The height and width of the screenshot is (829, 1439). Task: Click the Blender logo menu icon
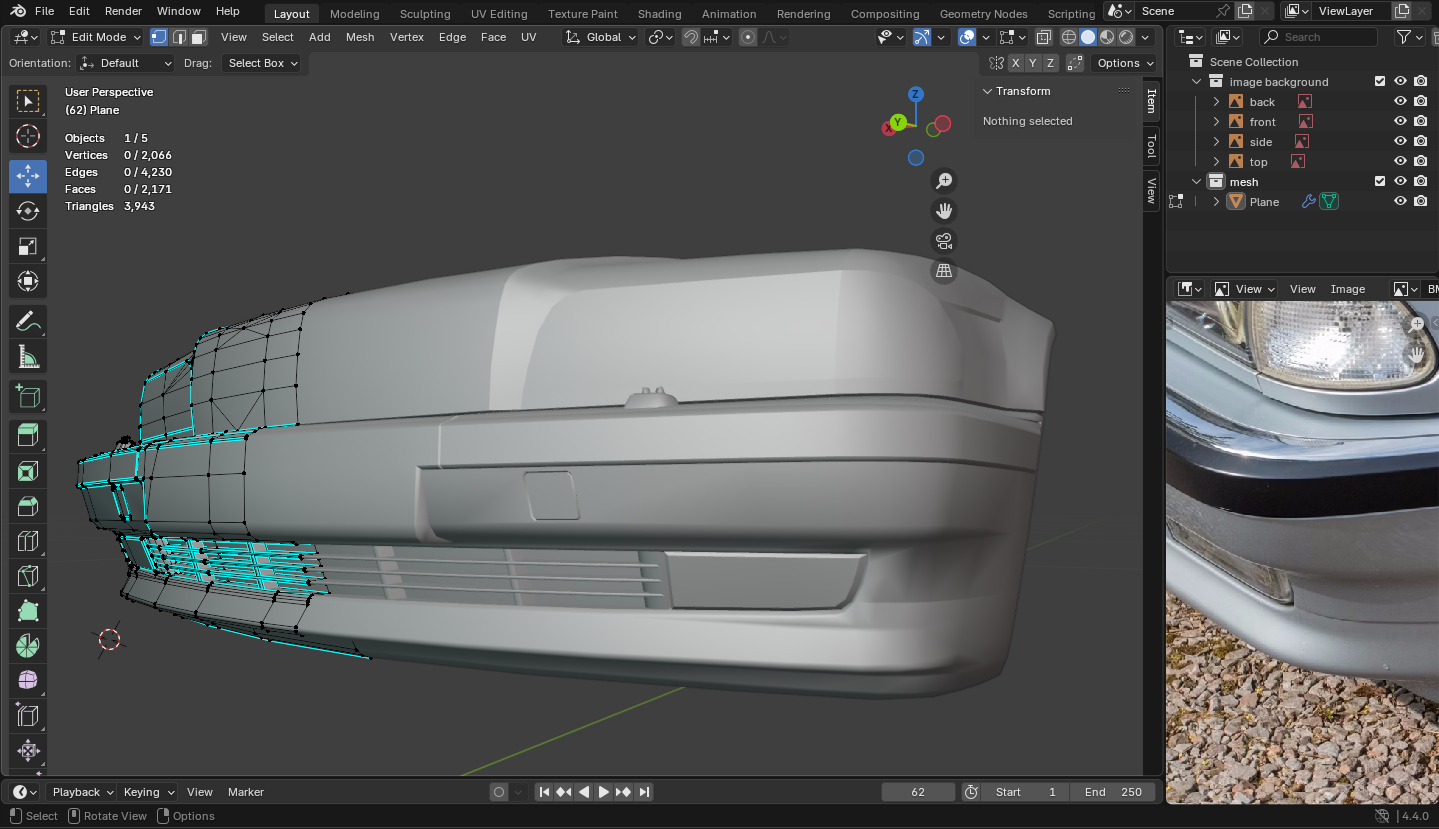pyautogui.click(x=18, y=11)
